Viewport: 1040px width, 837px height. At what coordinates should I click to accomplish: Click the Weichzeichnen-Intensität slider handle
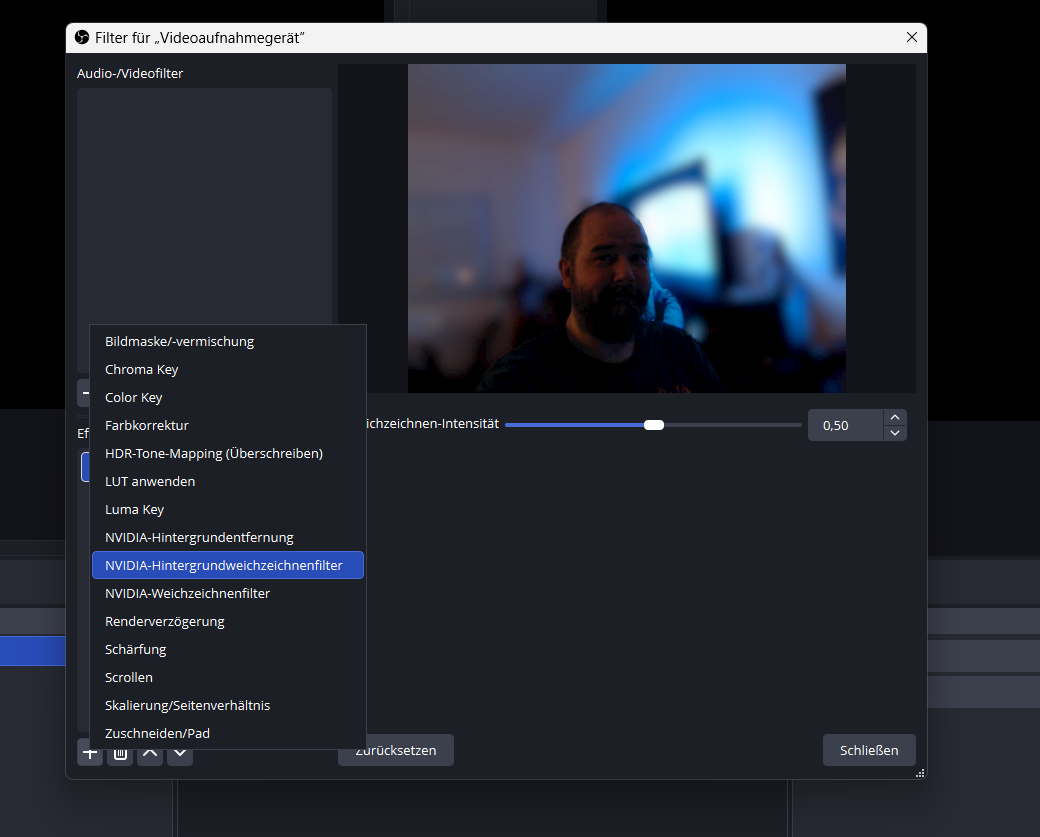point(654,425)
